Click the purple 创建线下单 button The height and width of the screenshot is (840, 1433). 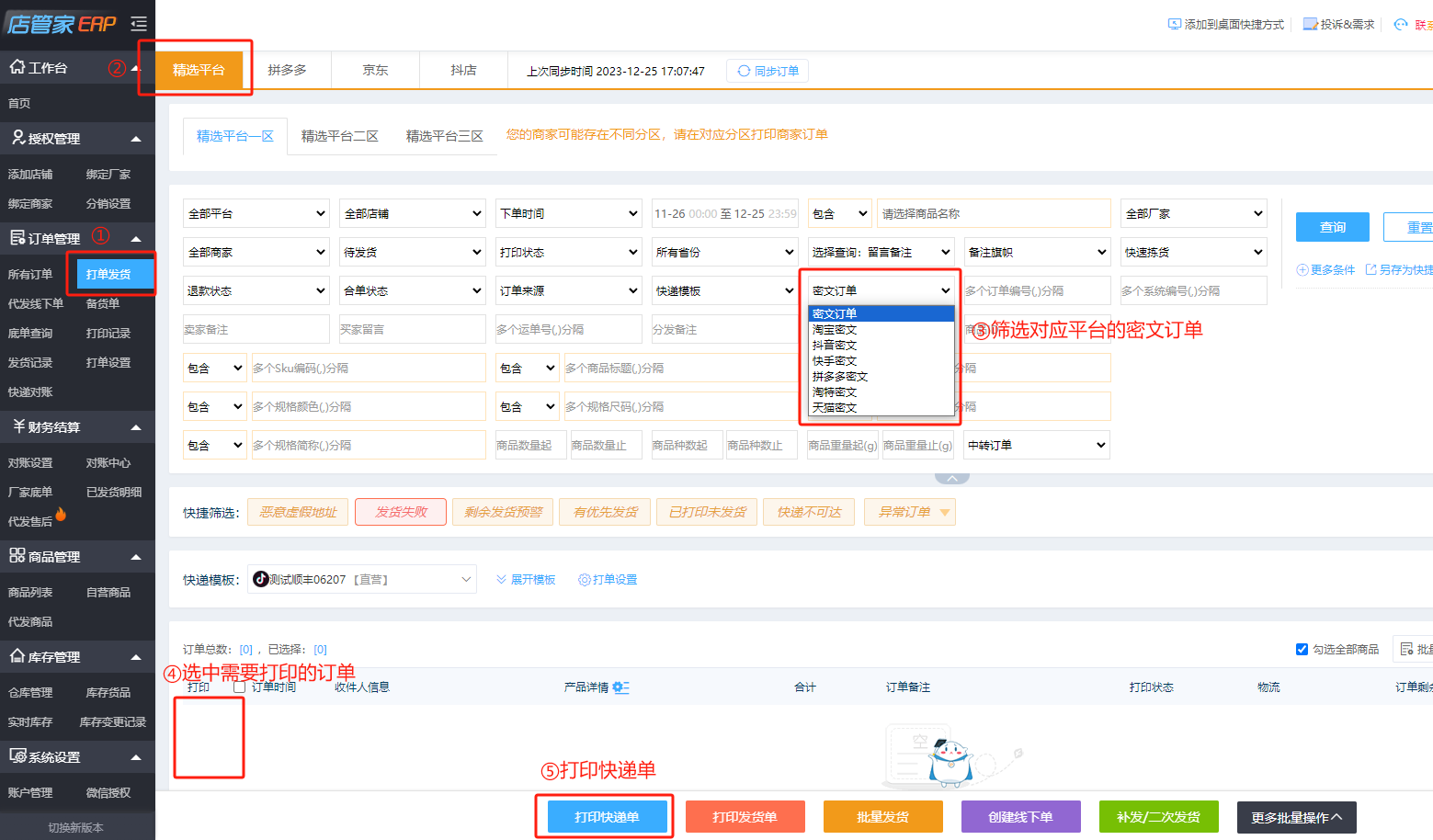point(1021,817)
